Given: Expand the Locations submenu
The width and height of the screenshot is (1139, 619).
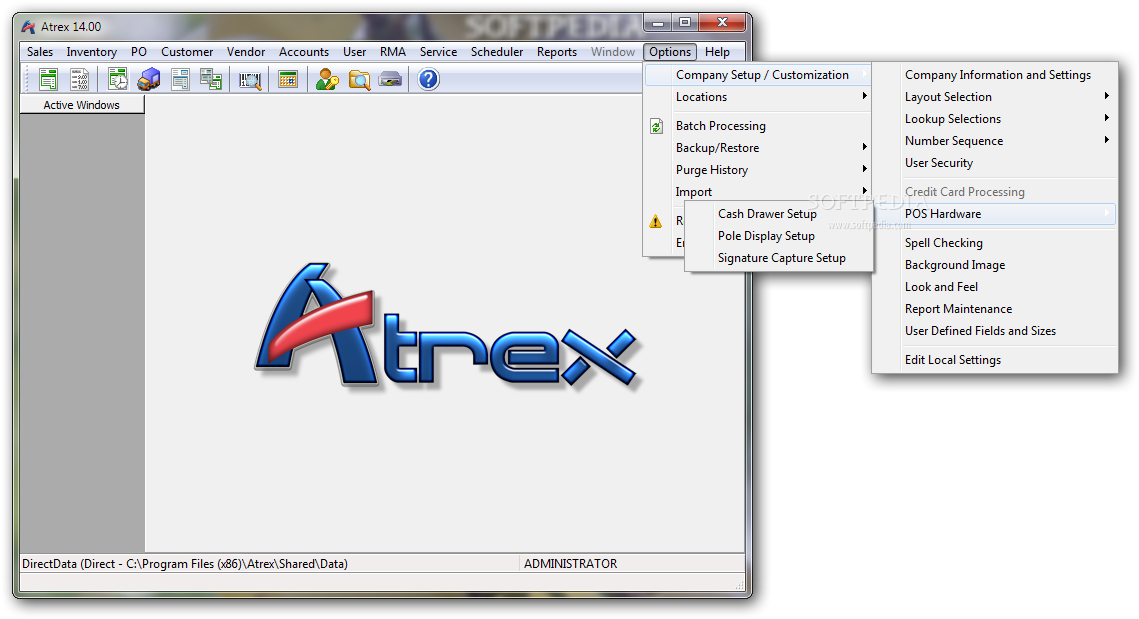Looking at the screenshot, I should point(758,97).
